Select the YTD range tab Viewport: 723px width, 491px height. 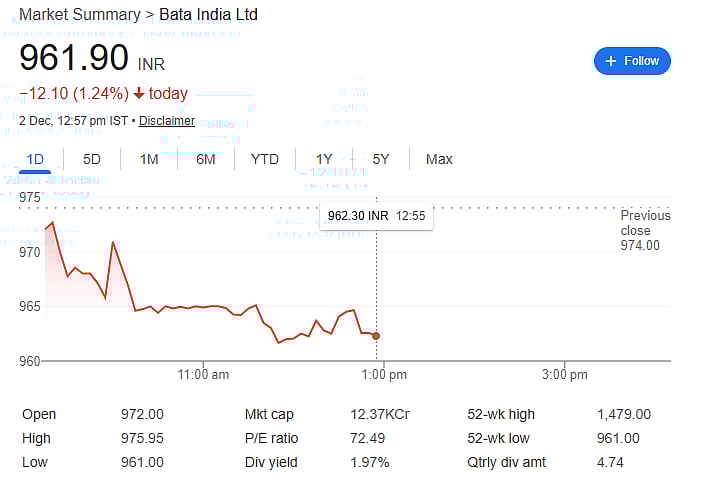coord(265,159)
